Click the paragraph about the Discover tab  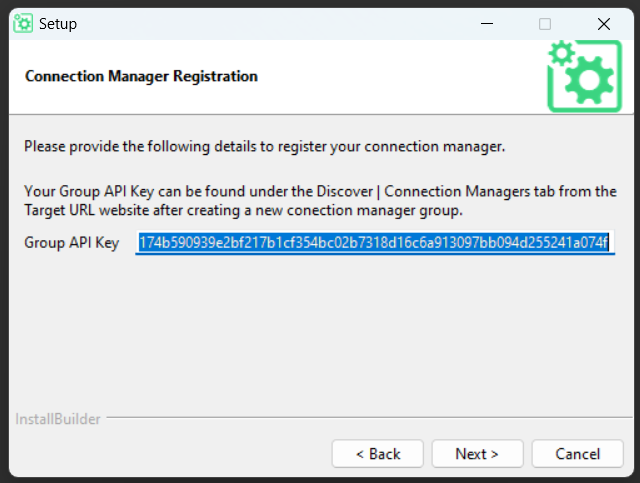tap(320, 200)
